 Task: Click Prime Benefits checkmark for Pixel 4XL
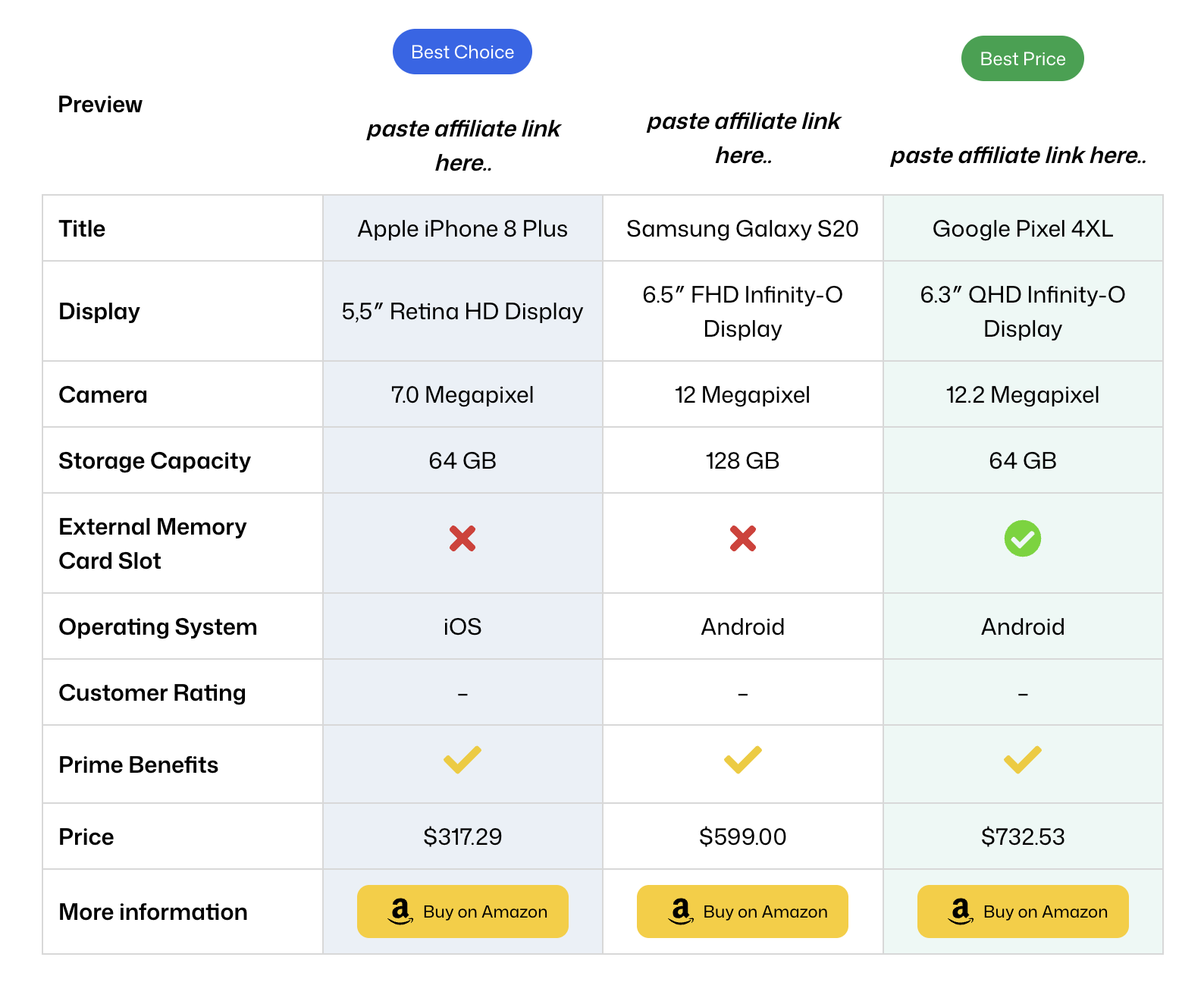[x=1023, y=760]
